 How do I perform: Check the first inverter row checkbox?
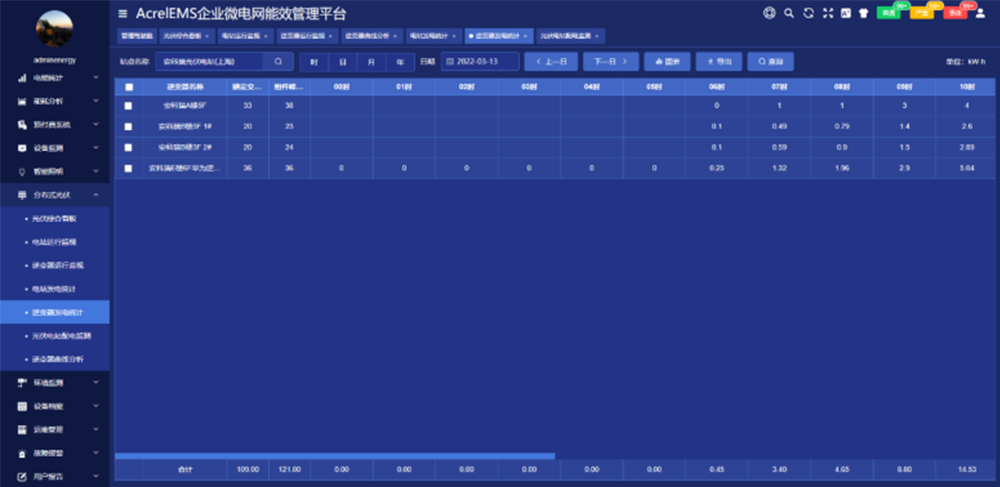(127, 105)
